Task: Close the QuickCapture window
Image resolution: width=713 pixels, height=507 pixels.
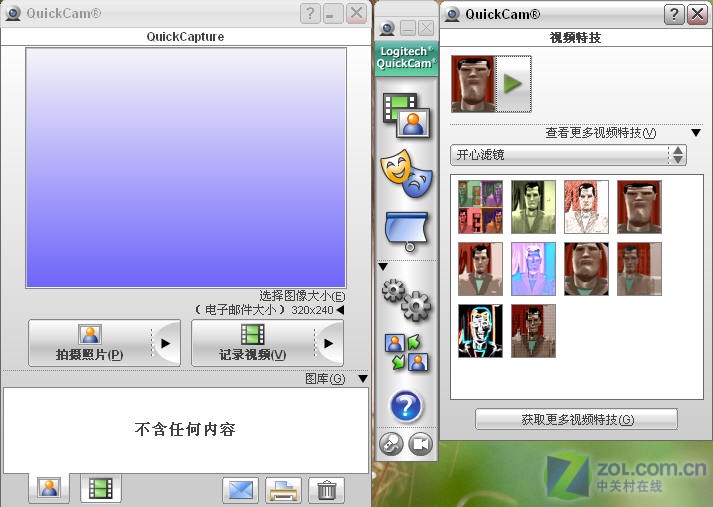Action: click(x=356, y=14)
